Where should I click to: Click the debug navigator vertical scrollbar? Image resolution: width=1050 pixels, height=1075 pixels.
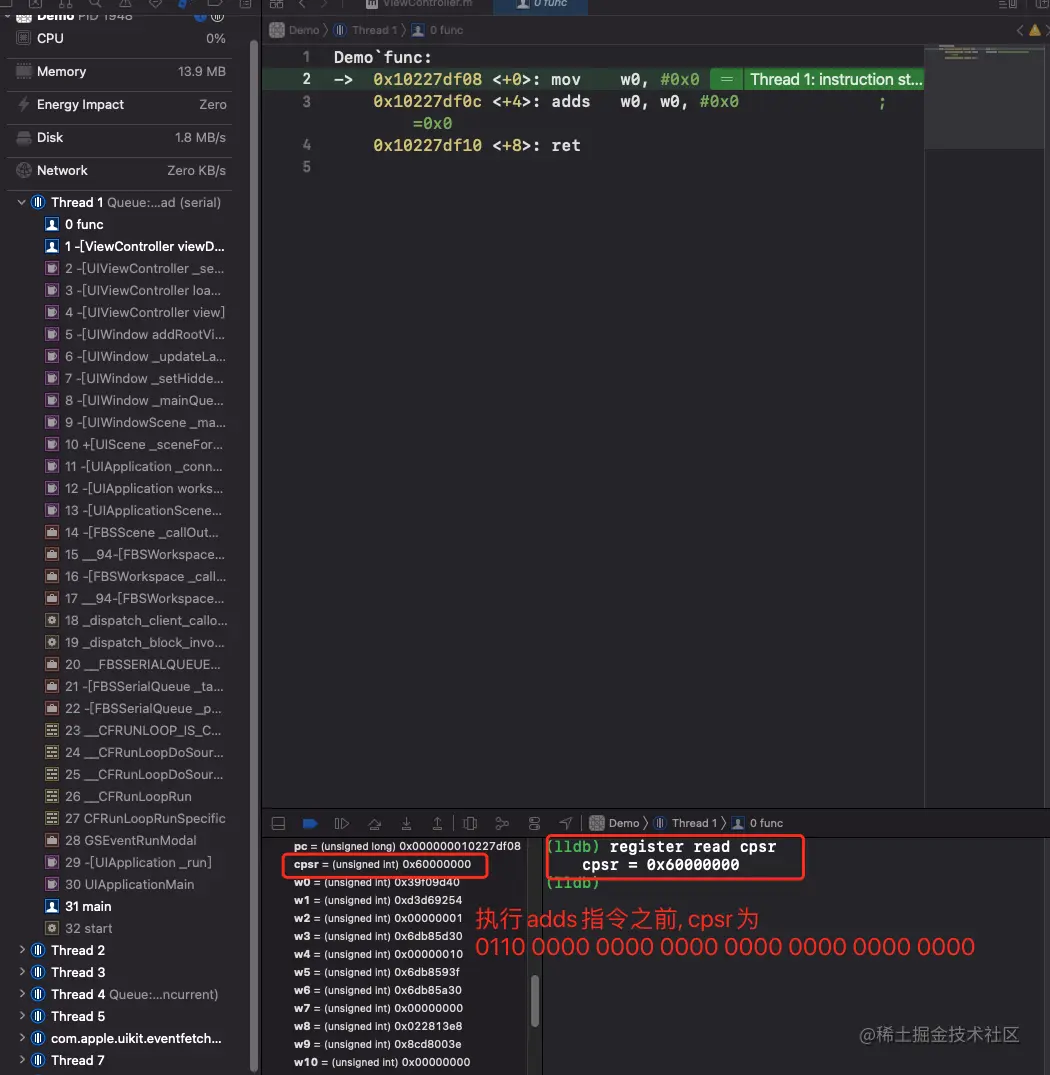254,555
